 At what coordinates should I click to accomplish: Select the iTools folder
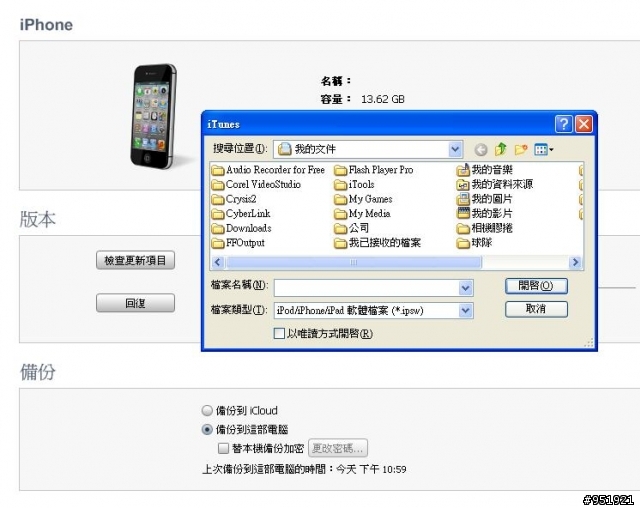point(354,184)
